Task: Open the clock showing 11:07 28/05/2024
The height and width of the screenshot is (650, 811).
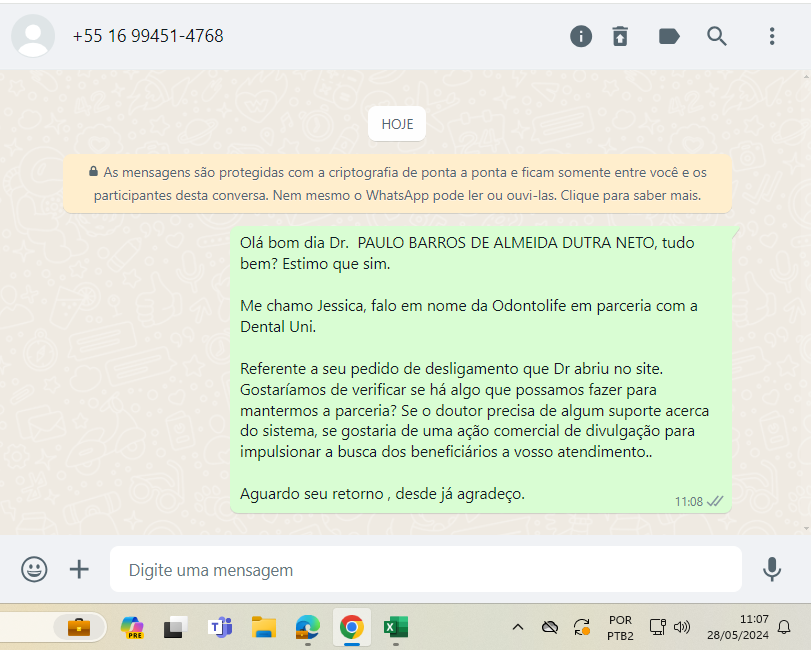Action: click(738, 627)
